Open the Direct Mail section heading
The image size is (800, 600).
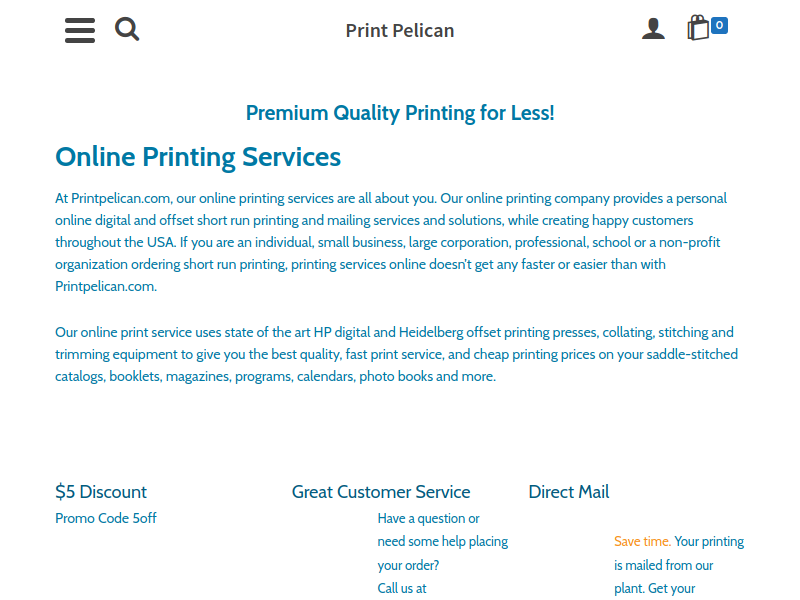point(569,492)
